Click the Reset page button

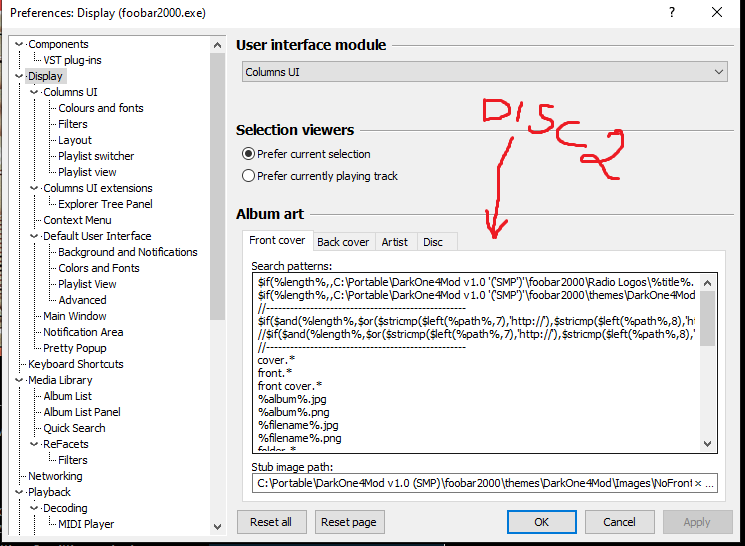pos(349,522)
